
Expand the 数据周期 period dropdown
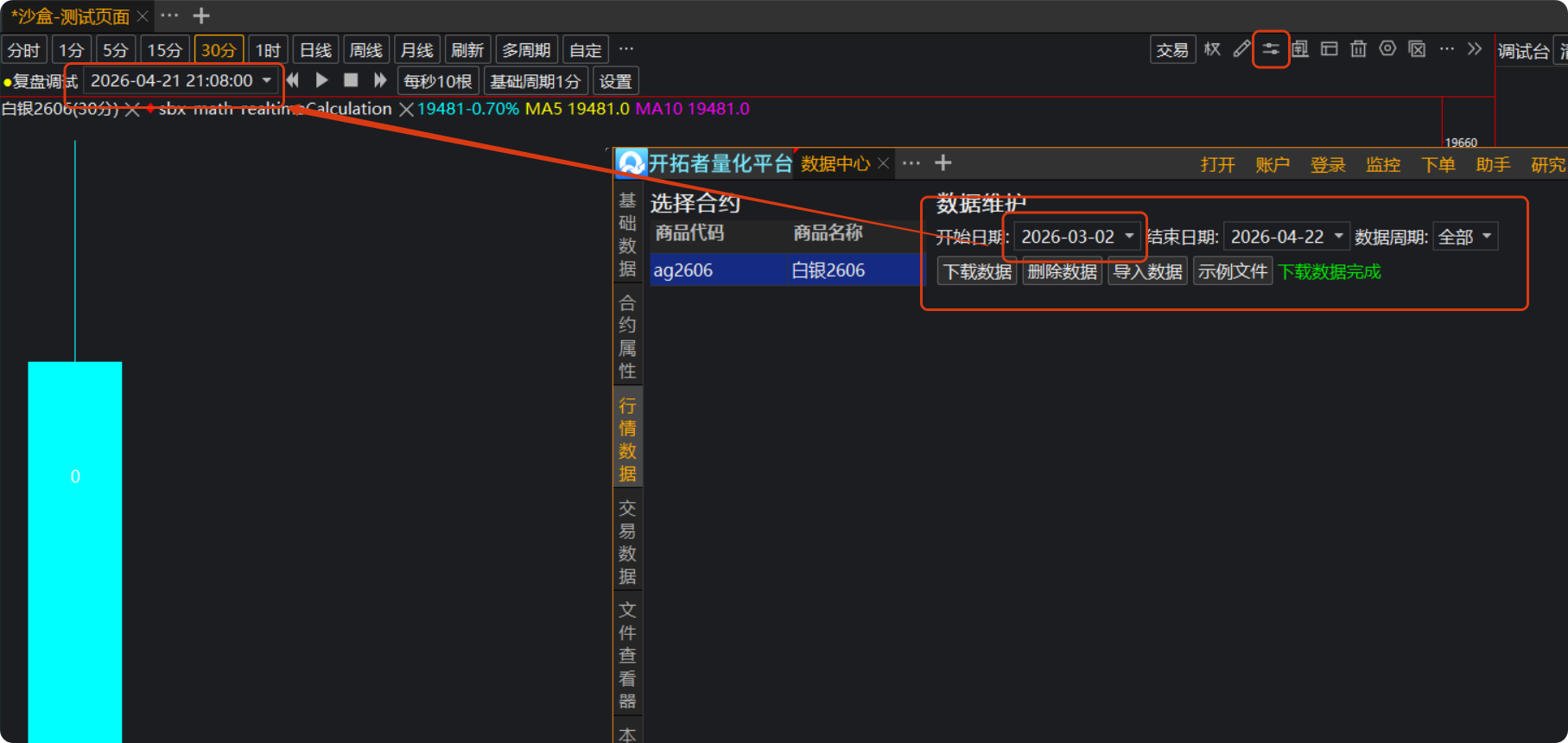1487,237
